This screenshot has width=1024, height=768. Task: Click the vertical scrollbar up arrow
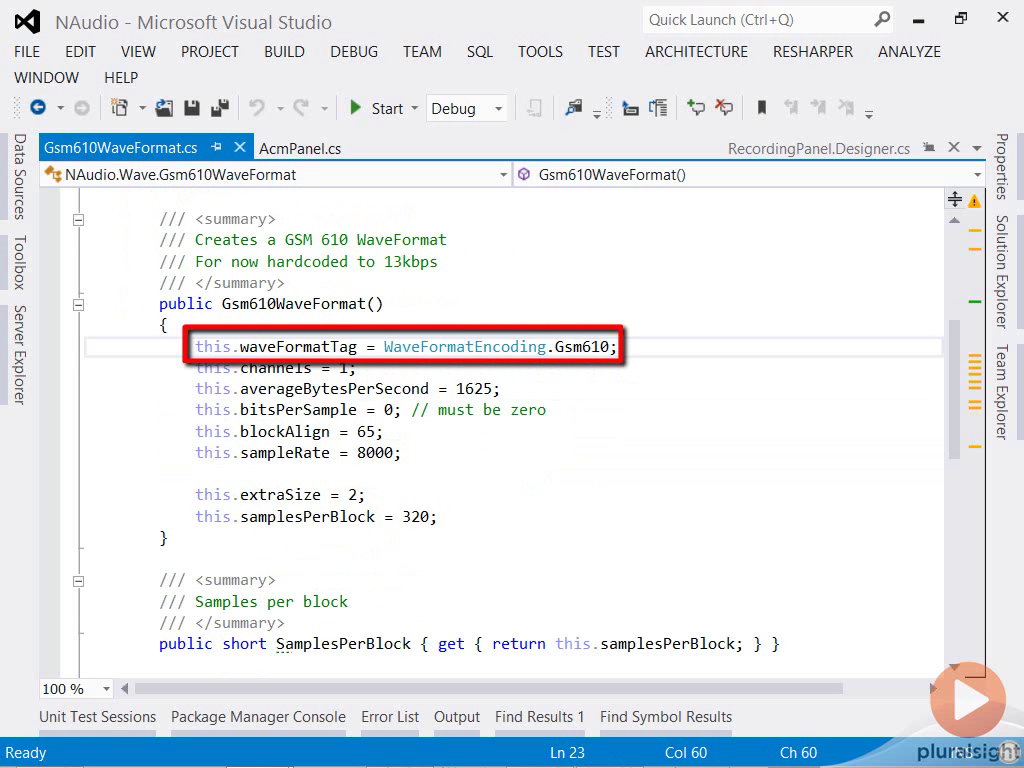click(x=954, y=221)
